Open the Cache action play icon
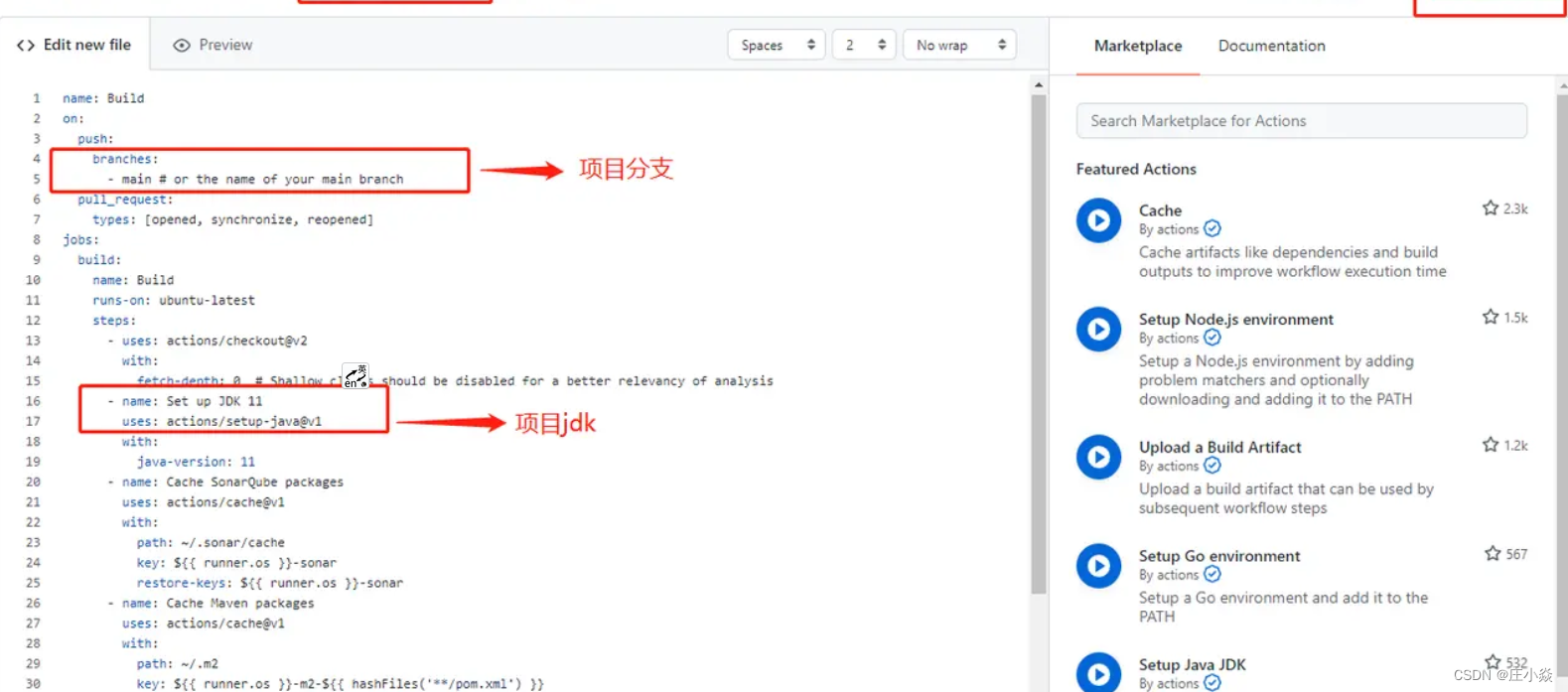Screen dimensions: 1568x692 point(1098,220)
